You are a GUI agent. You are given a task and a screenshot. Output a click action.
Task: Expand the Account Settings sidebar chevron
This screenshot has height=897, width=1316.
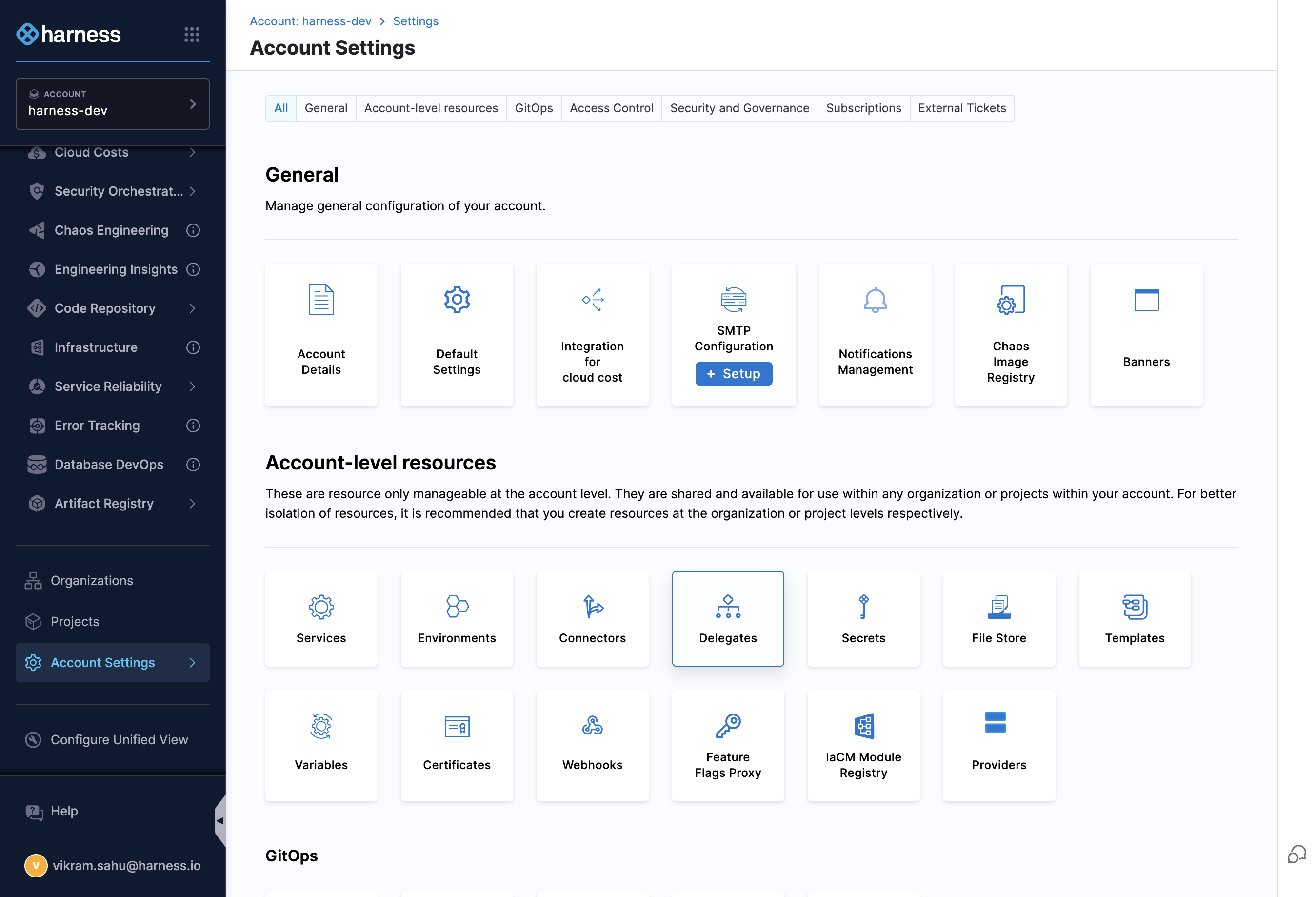point(193,662)
